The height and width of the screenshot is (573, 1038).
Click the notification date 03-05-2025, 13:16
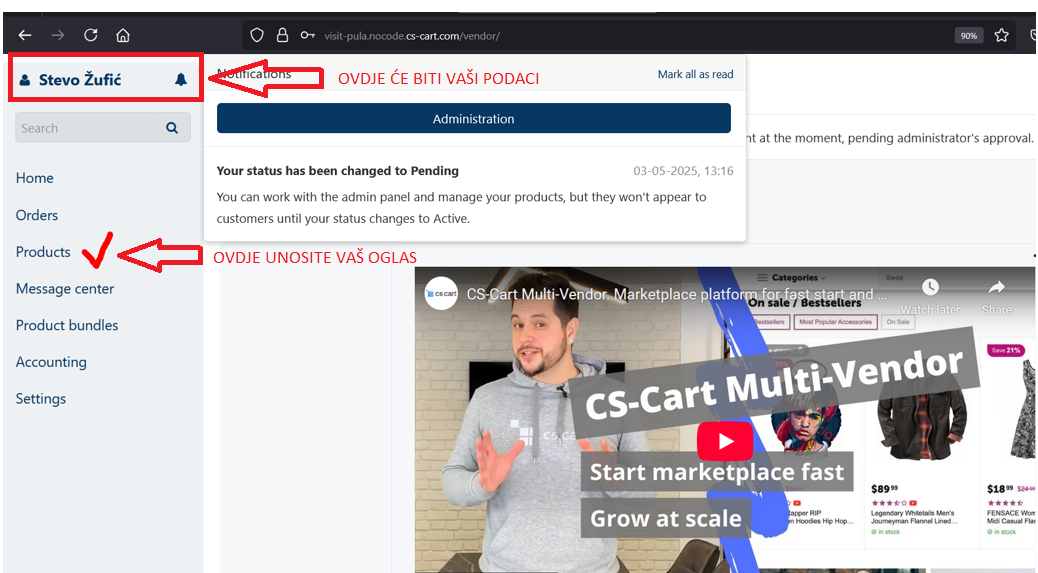click(683, 171)
